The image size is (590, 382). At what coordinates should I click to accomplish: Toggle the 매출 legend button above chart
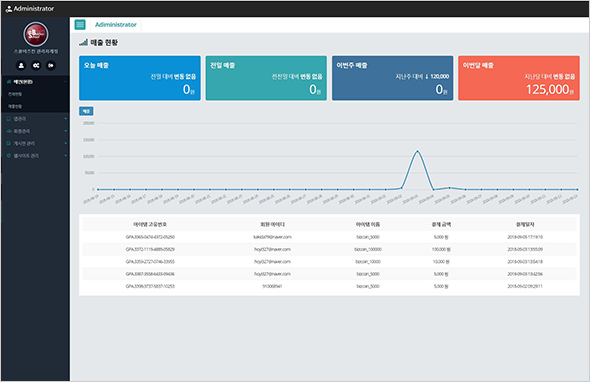pyautogui.click(x=86, y=111)
